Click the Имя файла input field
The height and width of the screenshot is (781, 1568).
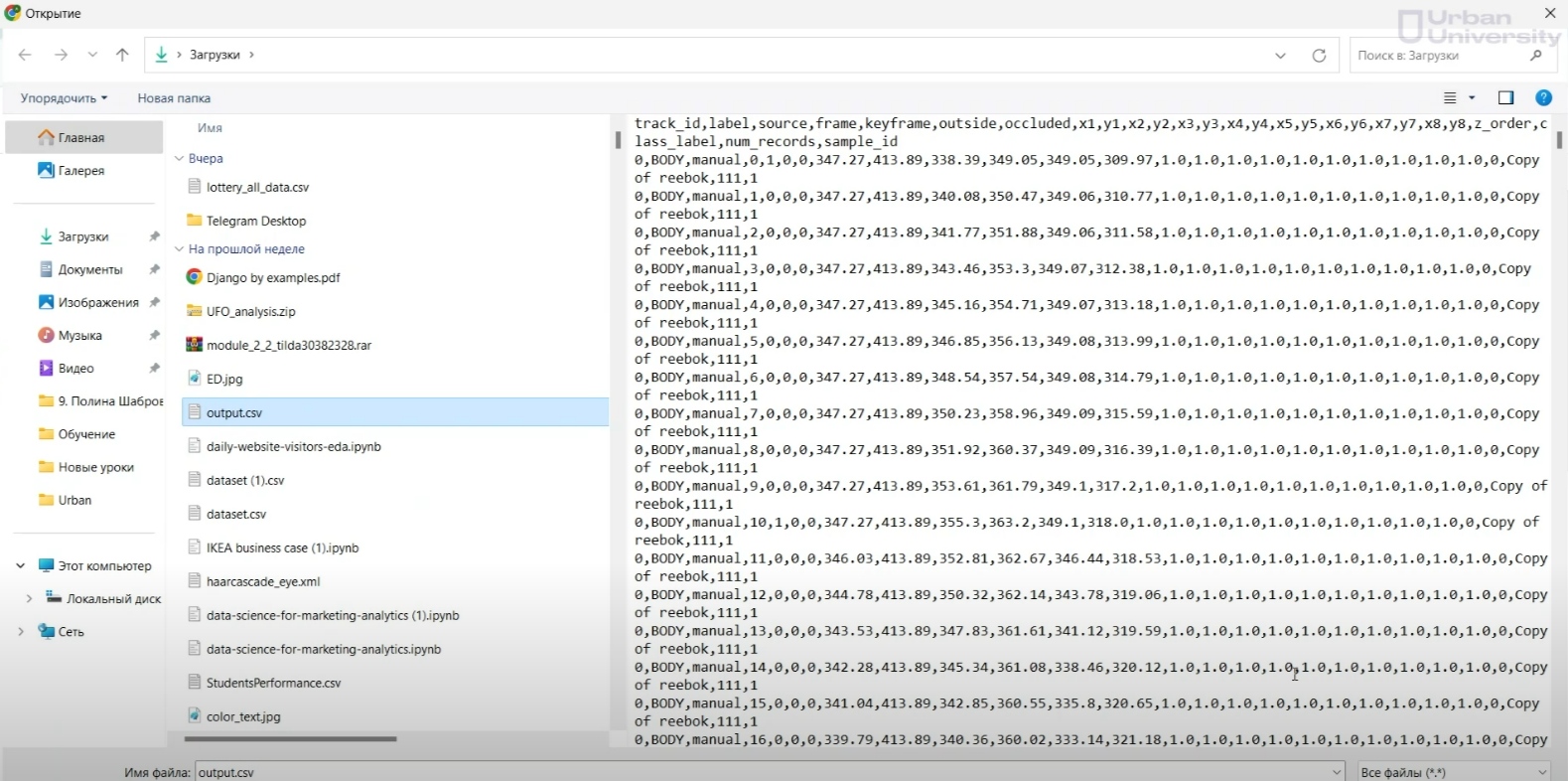(765, 772)
